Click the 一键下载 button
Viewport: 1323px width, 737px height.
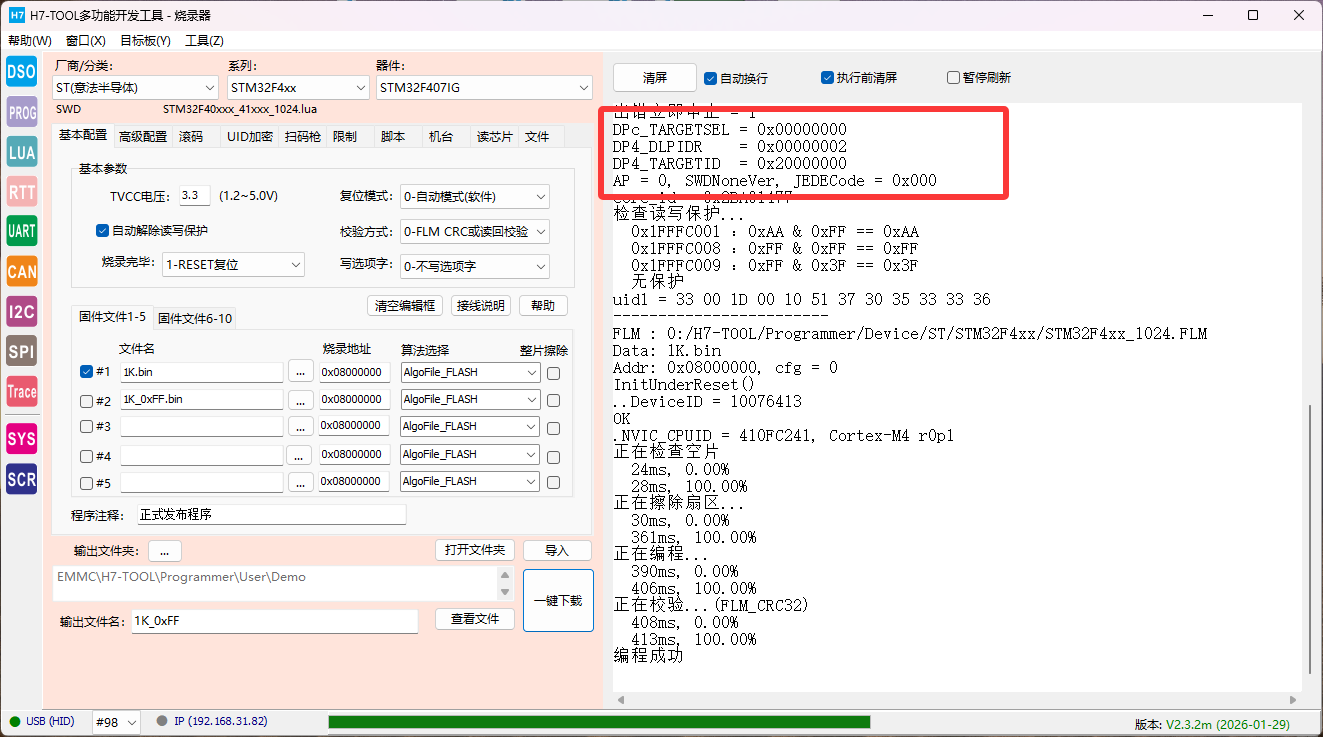(558, 601)
